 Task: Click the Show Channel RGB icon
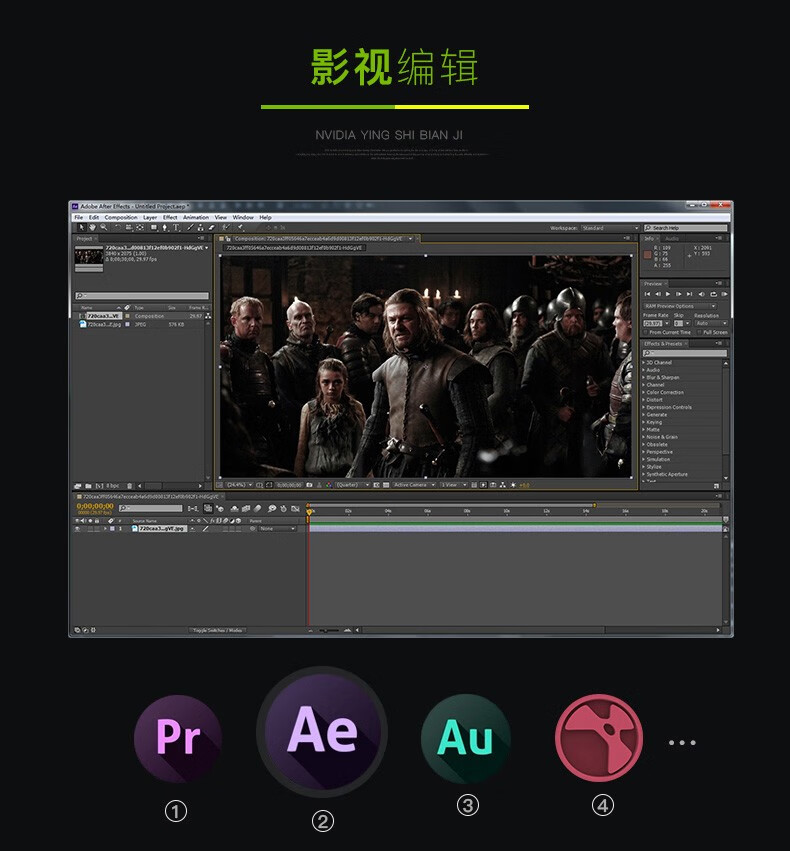tap(328, 485)
